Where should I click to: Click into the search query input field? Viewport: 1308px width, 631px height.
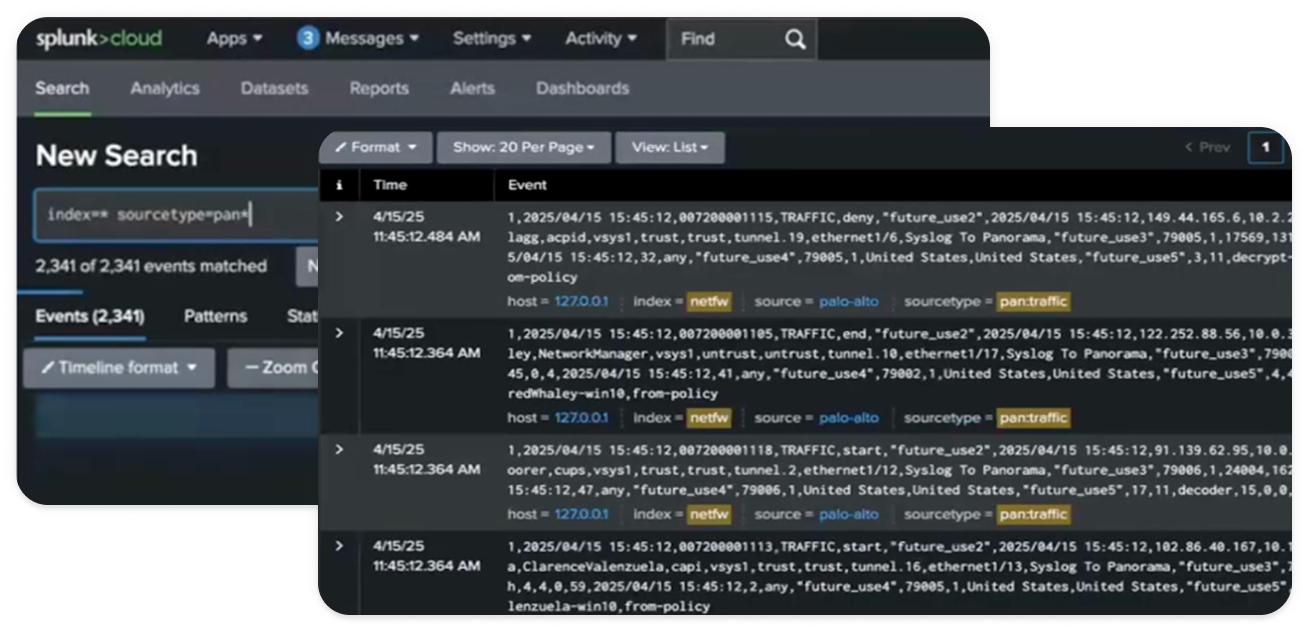tap(170, 215)
